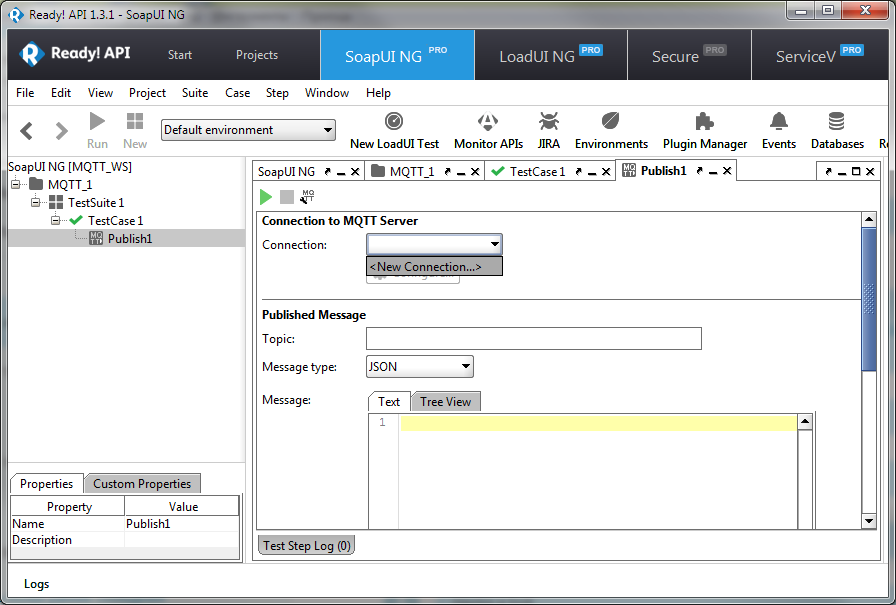Viewport: 896px width, 605px height.
Task: Run the Publish1 test step
Action: pos(266,197)
